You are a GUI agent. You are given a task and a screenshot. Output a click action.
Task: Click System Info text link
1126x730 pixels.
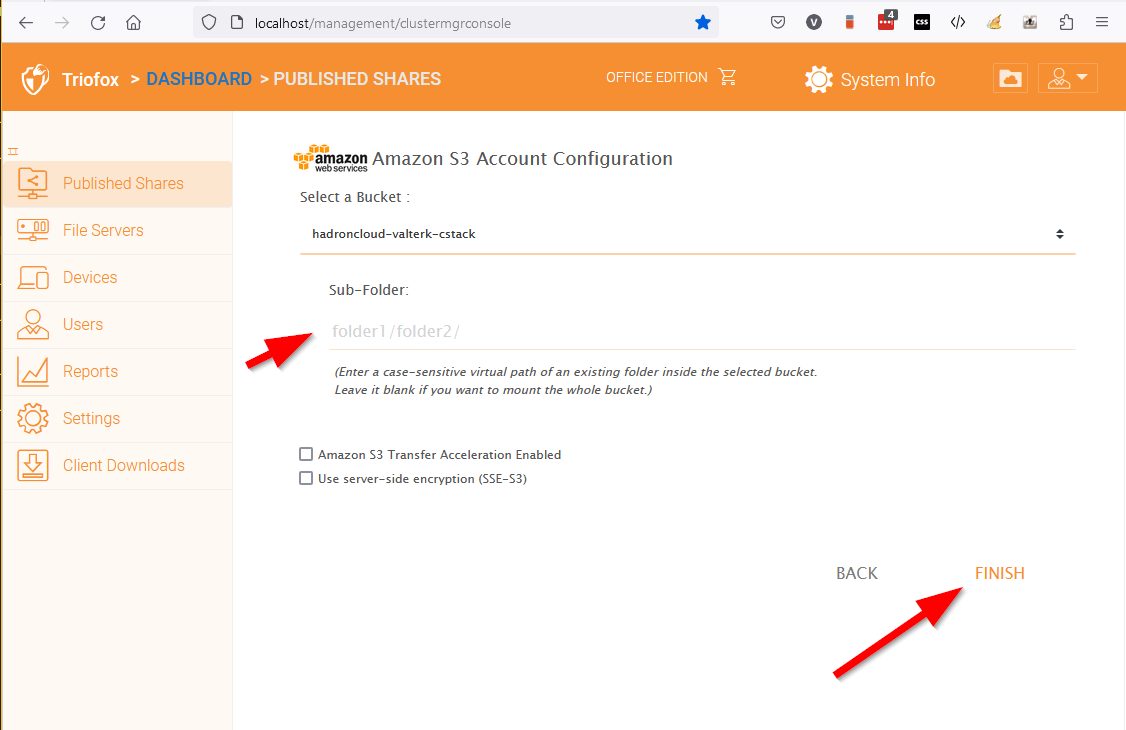tap(888, 80)
